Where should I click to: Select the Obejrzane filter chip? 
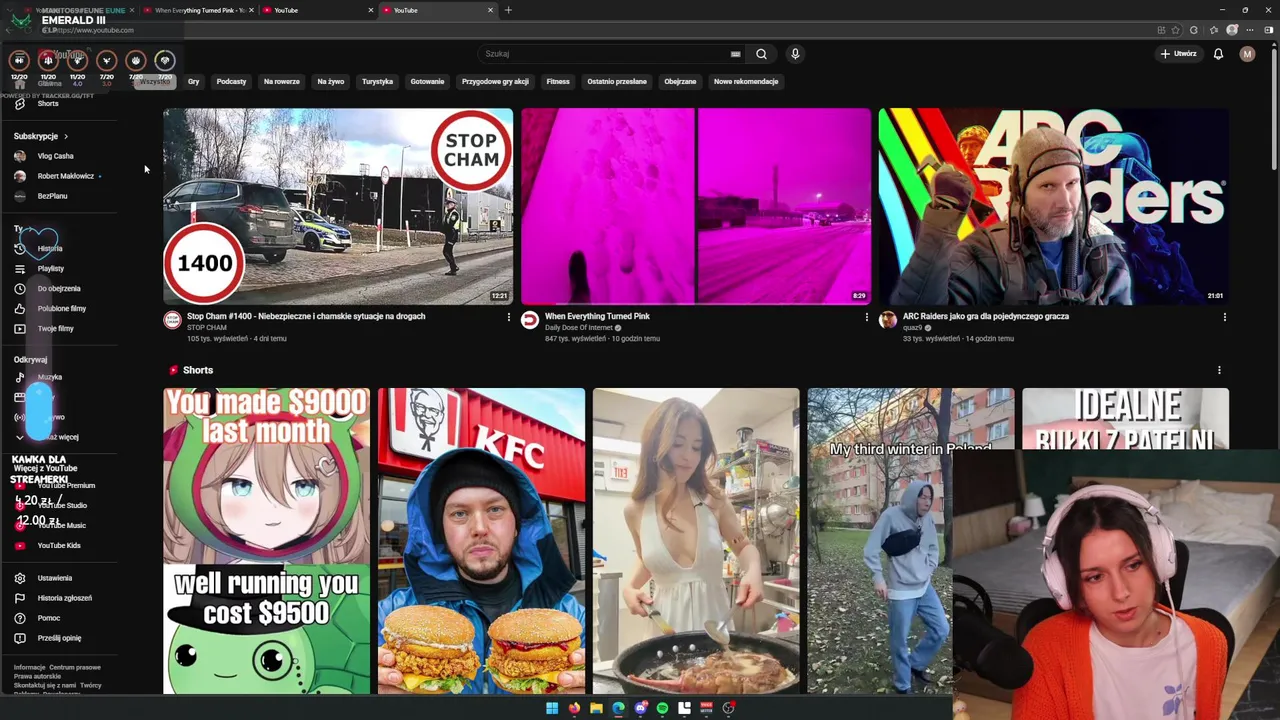click(x=680, y=82)
